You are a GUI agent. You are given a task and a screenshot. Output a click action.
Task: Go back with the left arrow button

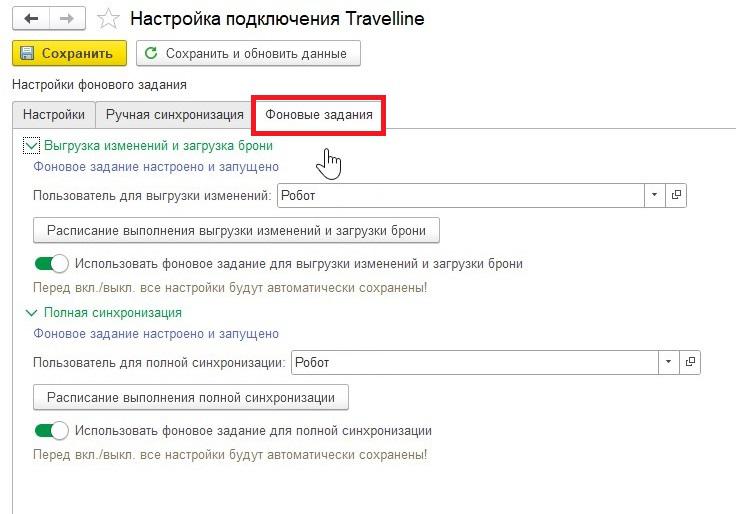click(x=31, y=19)
